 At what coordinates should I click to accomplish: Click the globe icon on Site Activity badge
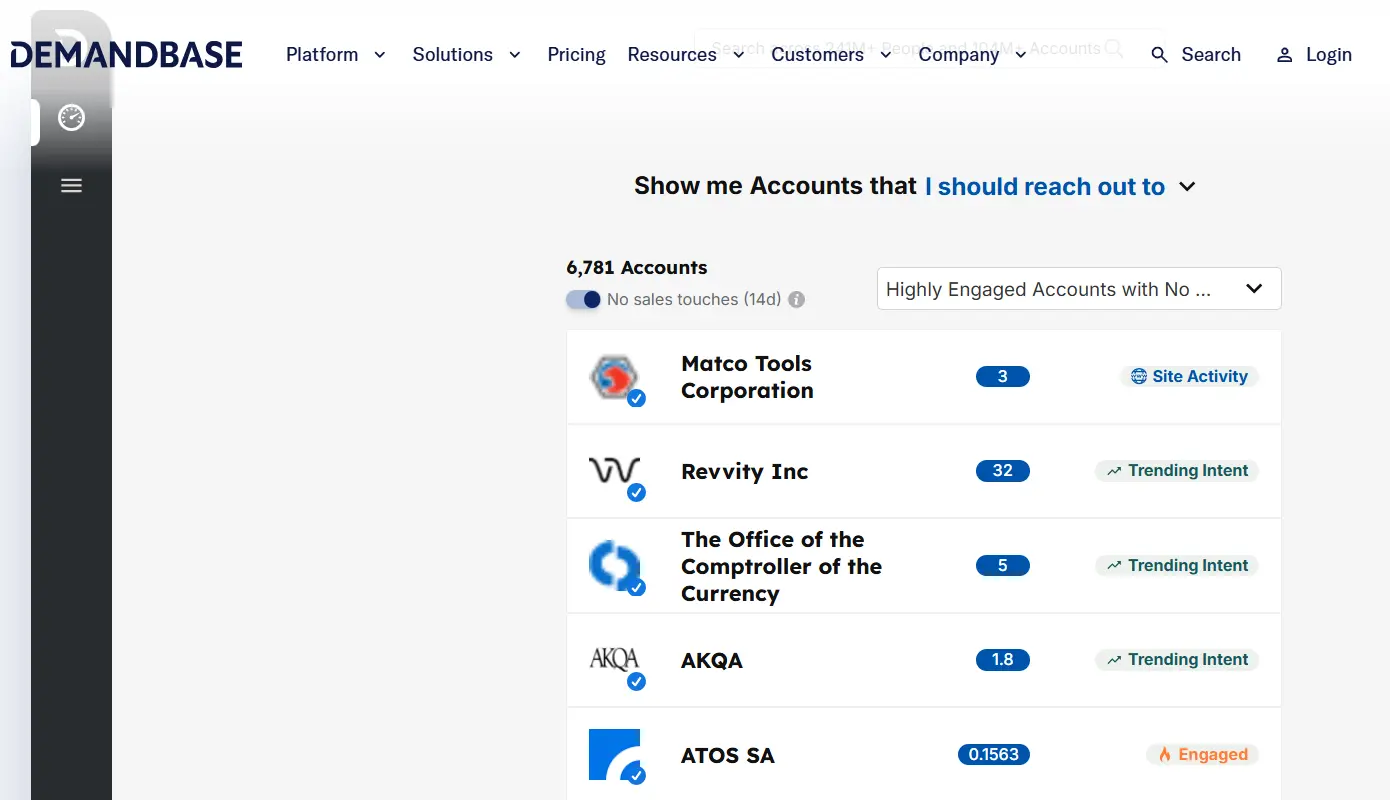click(1139, 376)
